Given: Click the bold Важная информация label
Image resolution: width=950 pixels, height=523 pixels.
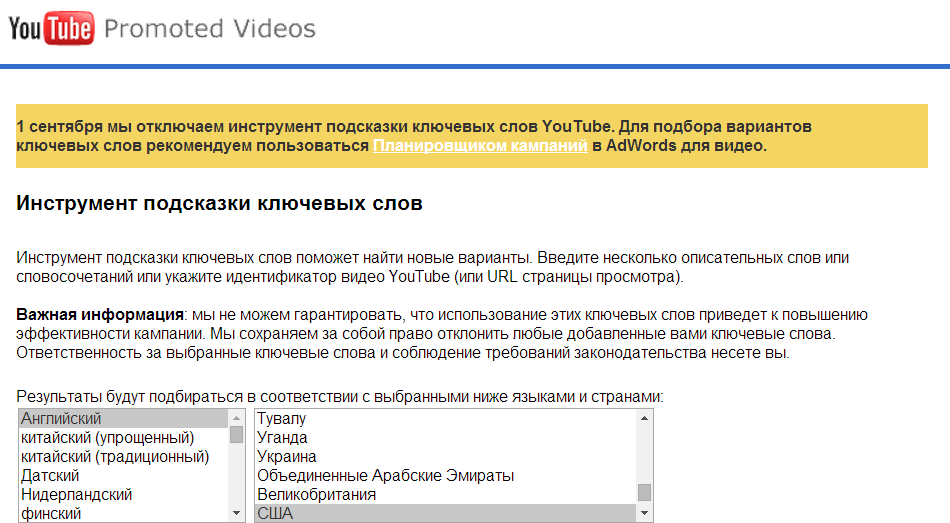Looking at the screenshot, I should (100, 315).
